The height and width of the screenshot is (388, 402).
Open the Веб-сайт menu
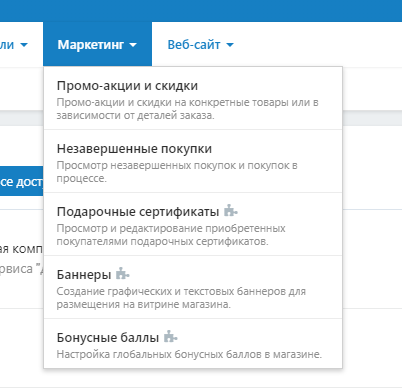(x=200, y=44)
